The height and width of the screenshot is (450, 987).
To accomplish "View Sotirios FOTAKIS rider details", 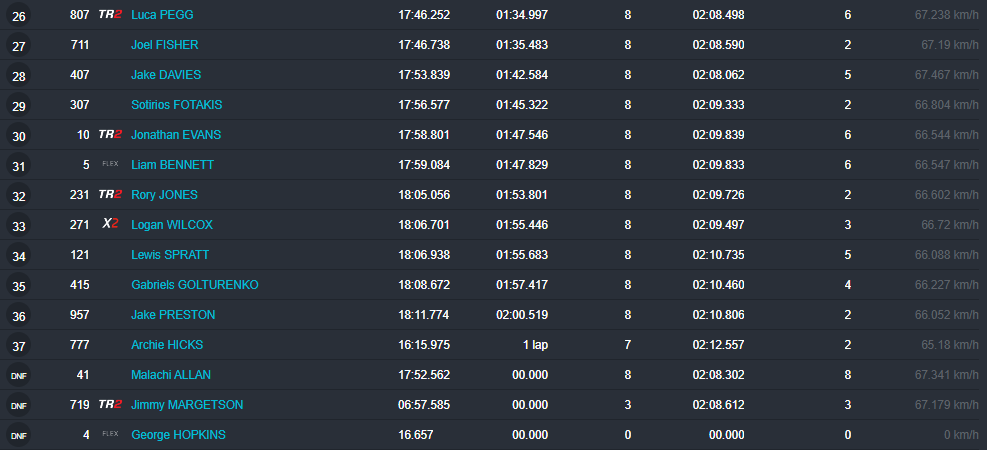I will tap(177, 105).
